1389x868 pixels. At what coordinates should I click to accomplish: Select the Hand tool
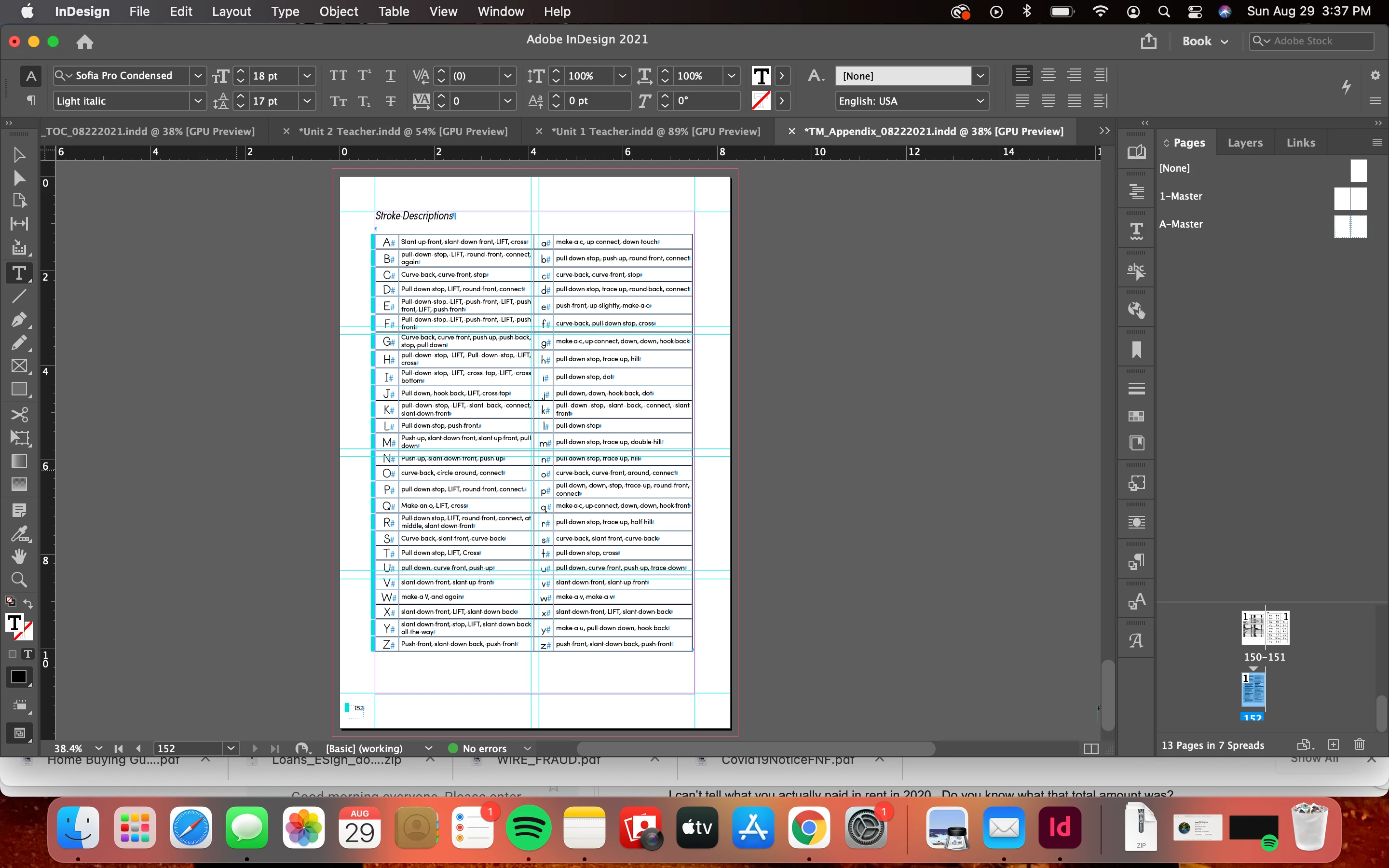pos(18,556)
